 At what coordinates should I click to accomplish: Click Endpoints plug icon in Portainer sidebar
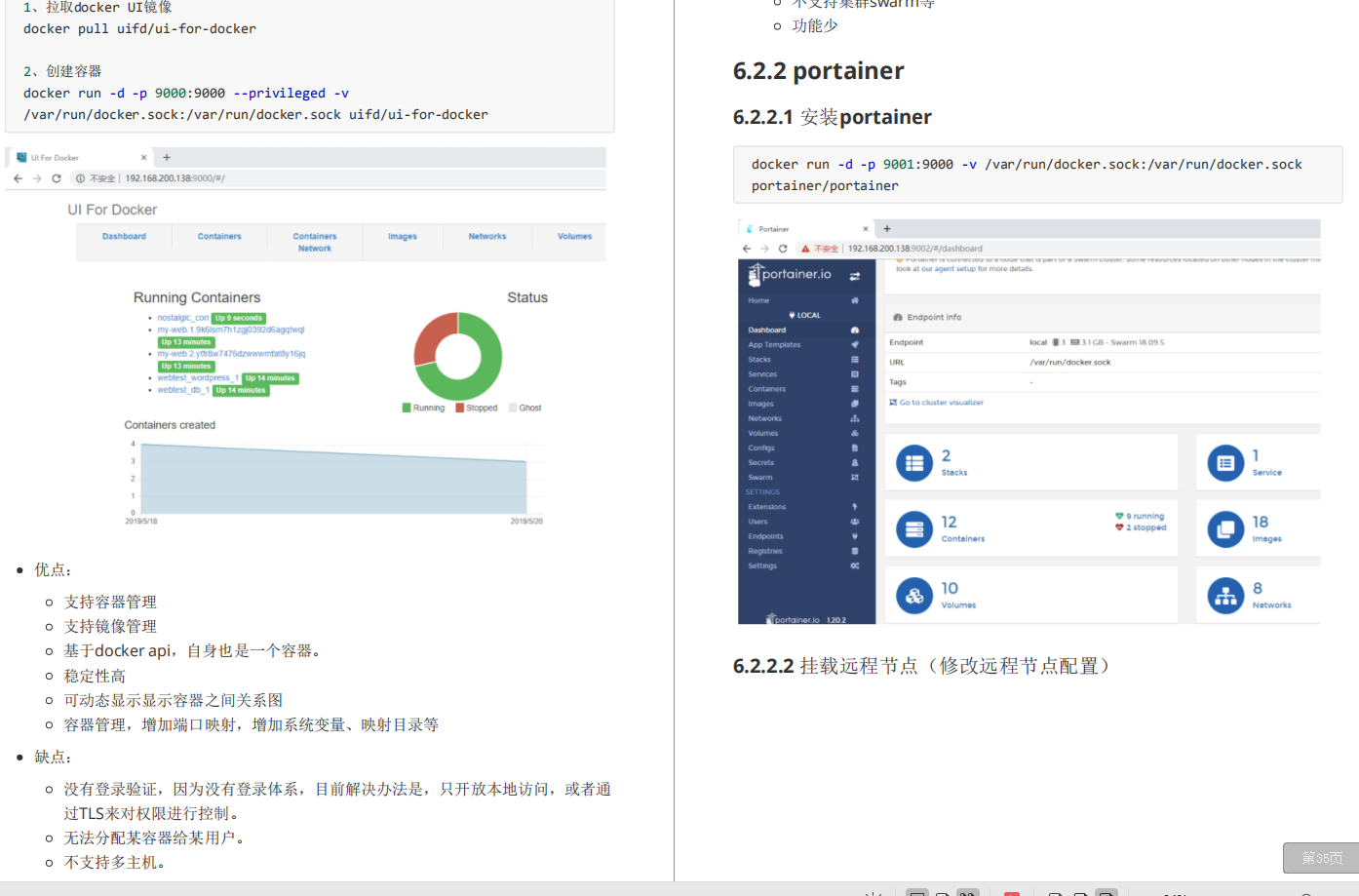click(855, 536)
